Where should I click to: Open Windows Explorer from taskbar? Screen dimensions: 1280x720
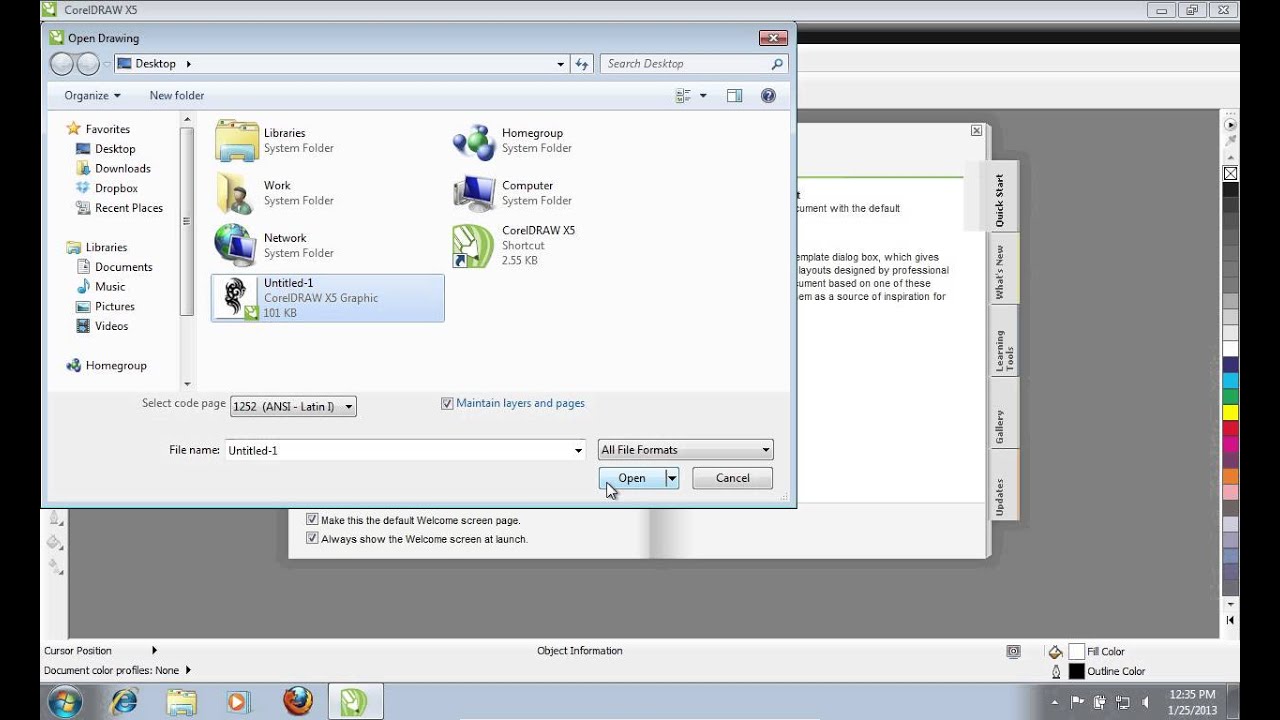click(182, 702)
